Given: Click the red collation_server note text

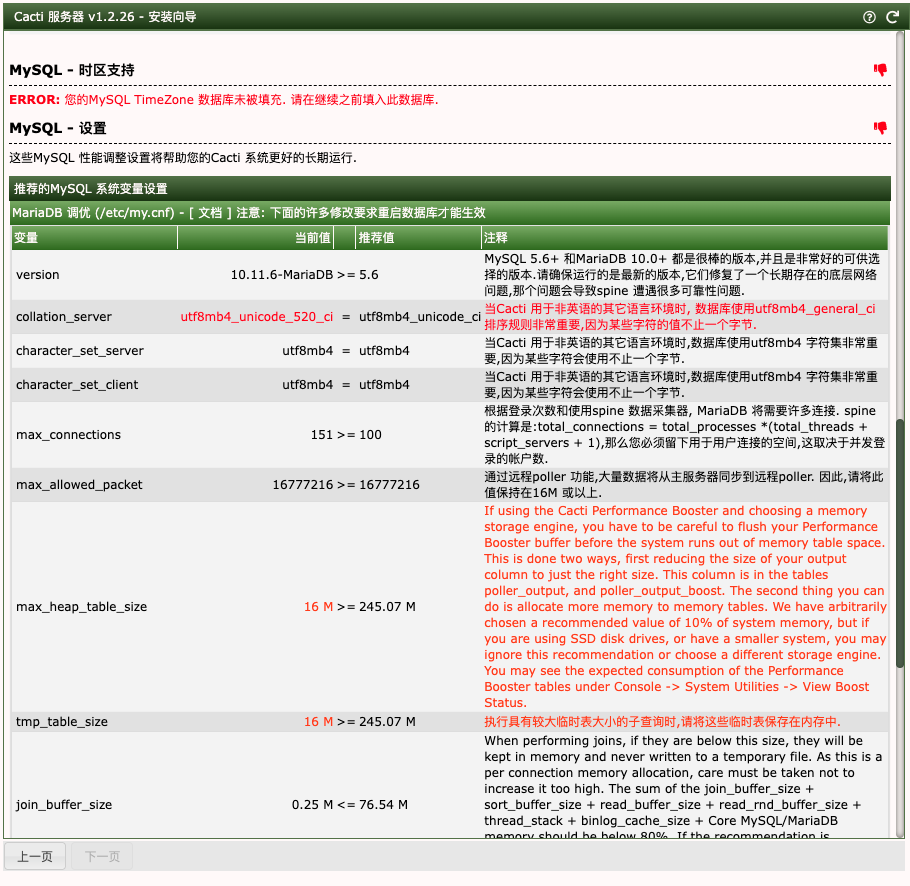Looking at the screenshot, I should (680, 317).
